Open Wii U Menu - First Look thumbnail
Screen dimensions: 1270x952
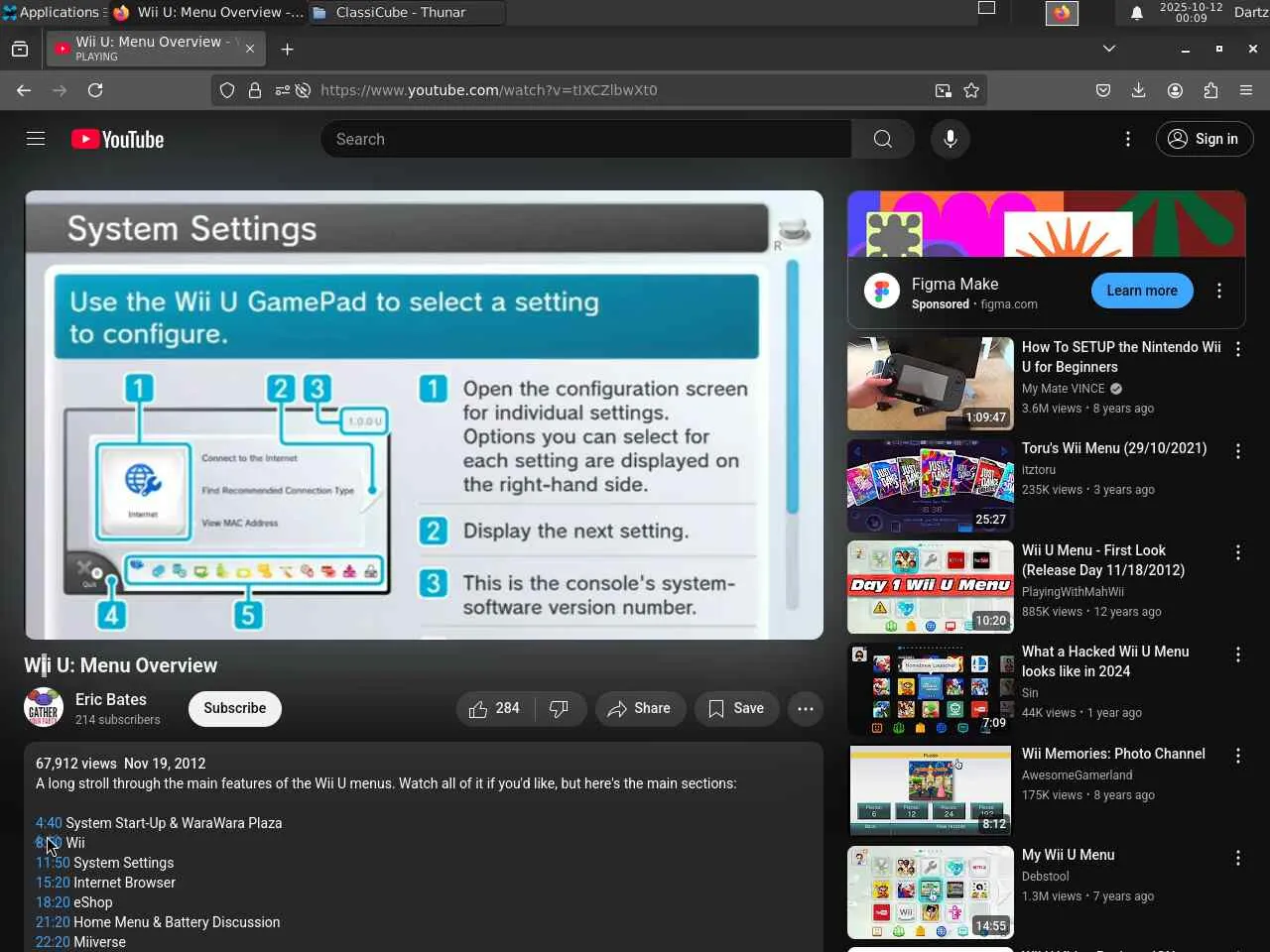[x=931, y=587]
